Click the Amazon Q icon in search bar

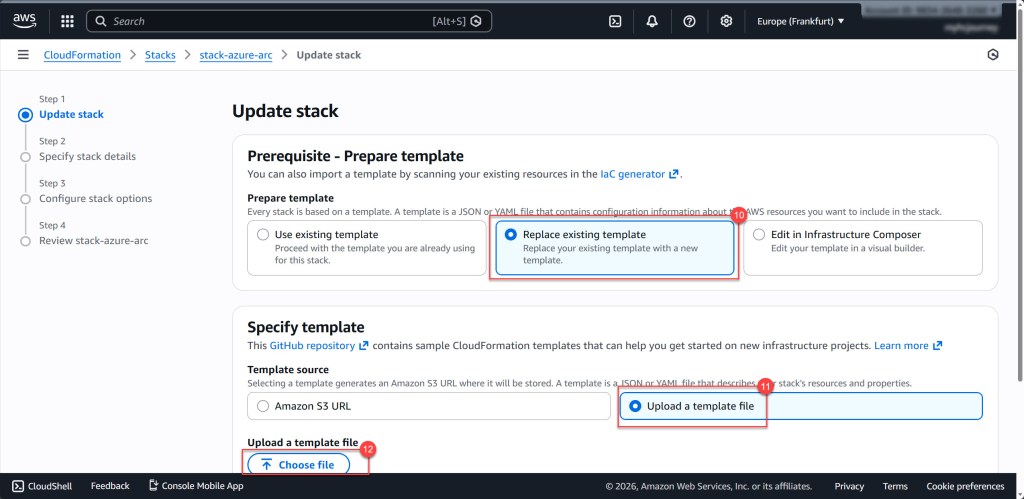[477, 21]
